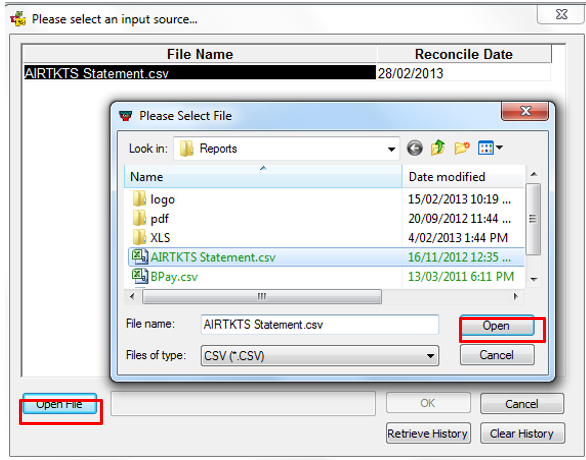Sort files by Name column header

[263, 176]
